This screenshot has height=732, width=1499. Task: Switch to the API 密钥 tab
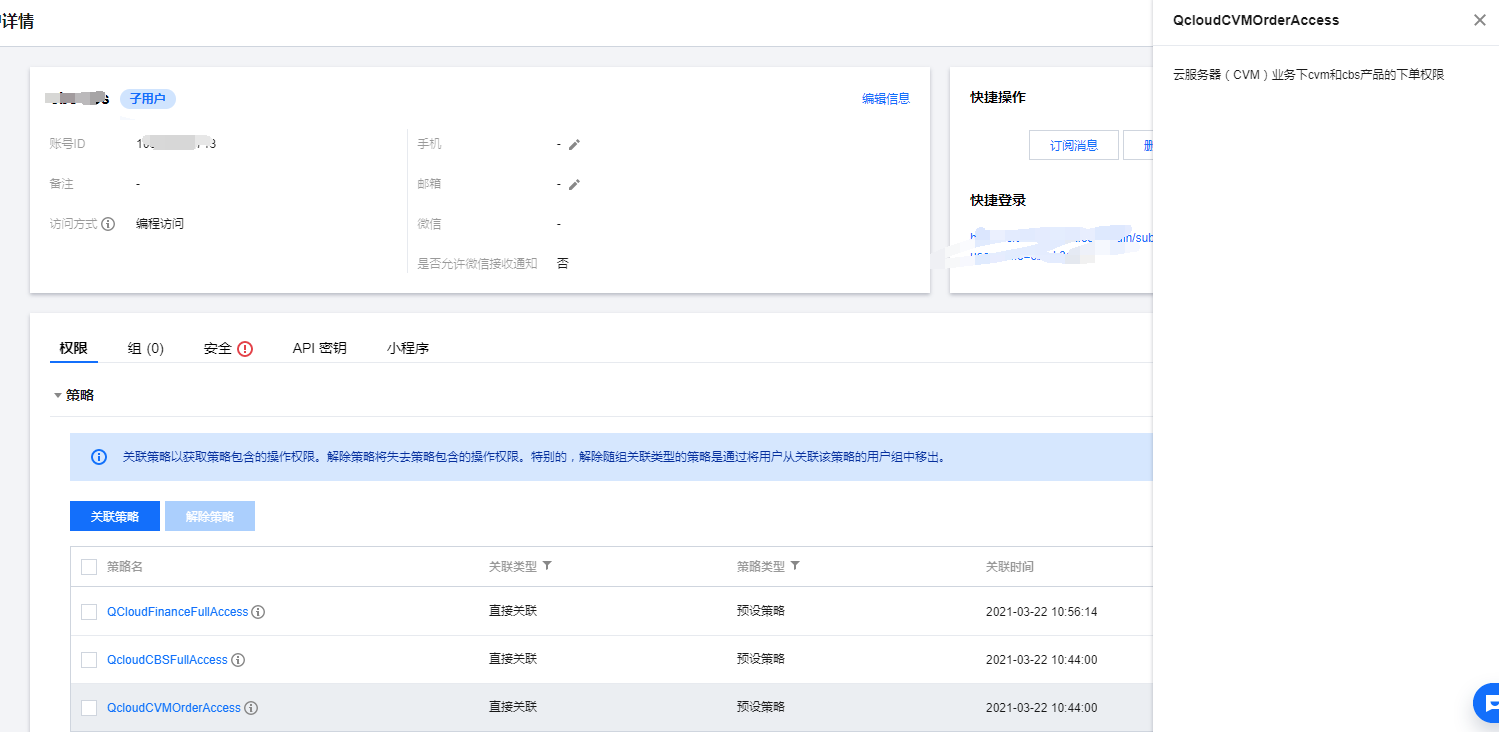coord(319,348)
